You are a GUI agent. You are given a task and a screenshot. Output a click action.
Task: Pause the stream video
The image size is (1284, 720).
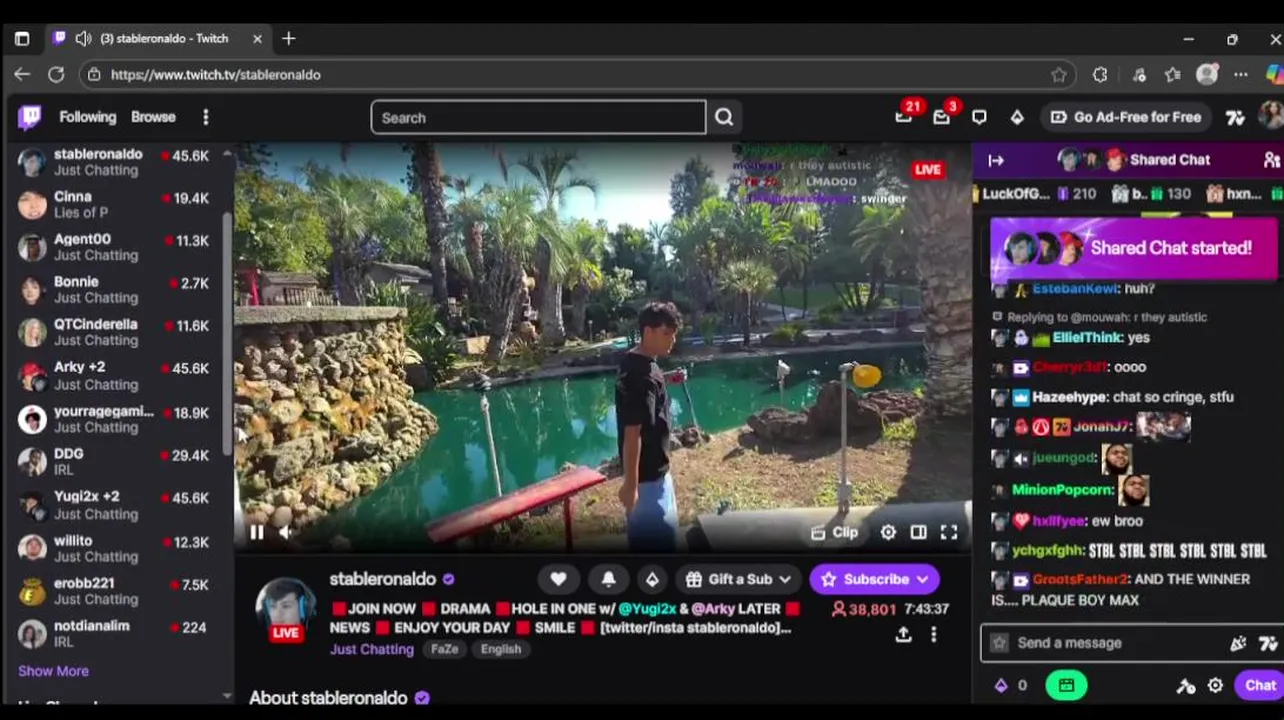coord(257,533)
